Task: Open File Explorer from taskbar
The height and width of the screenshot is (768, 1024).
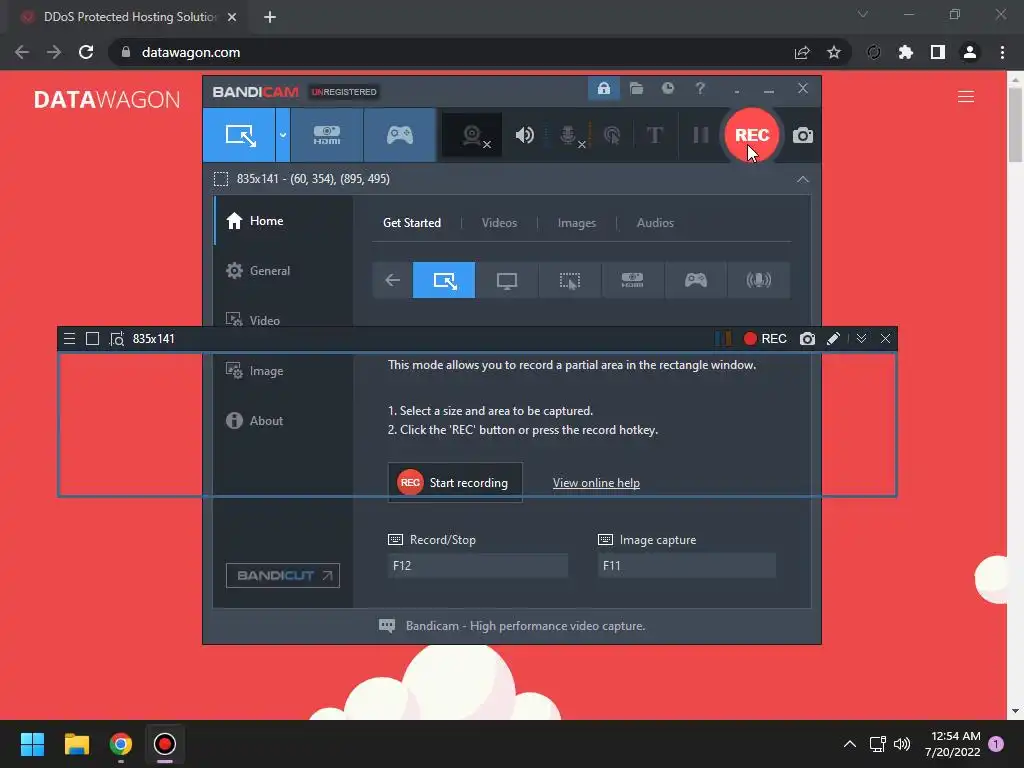Action: (x=76, y=744)
